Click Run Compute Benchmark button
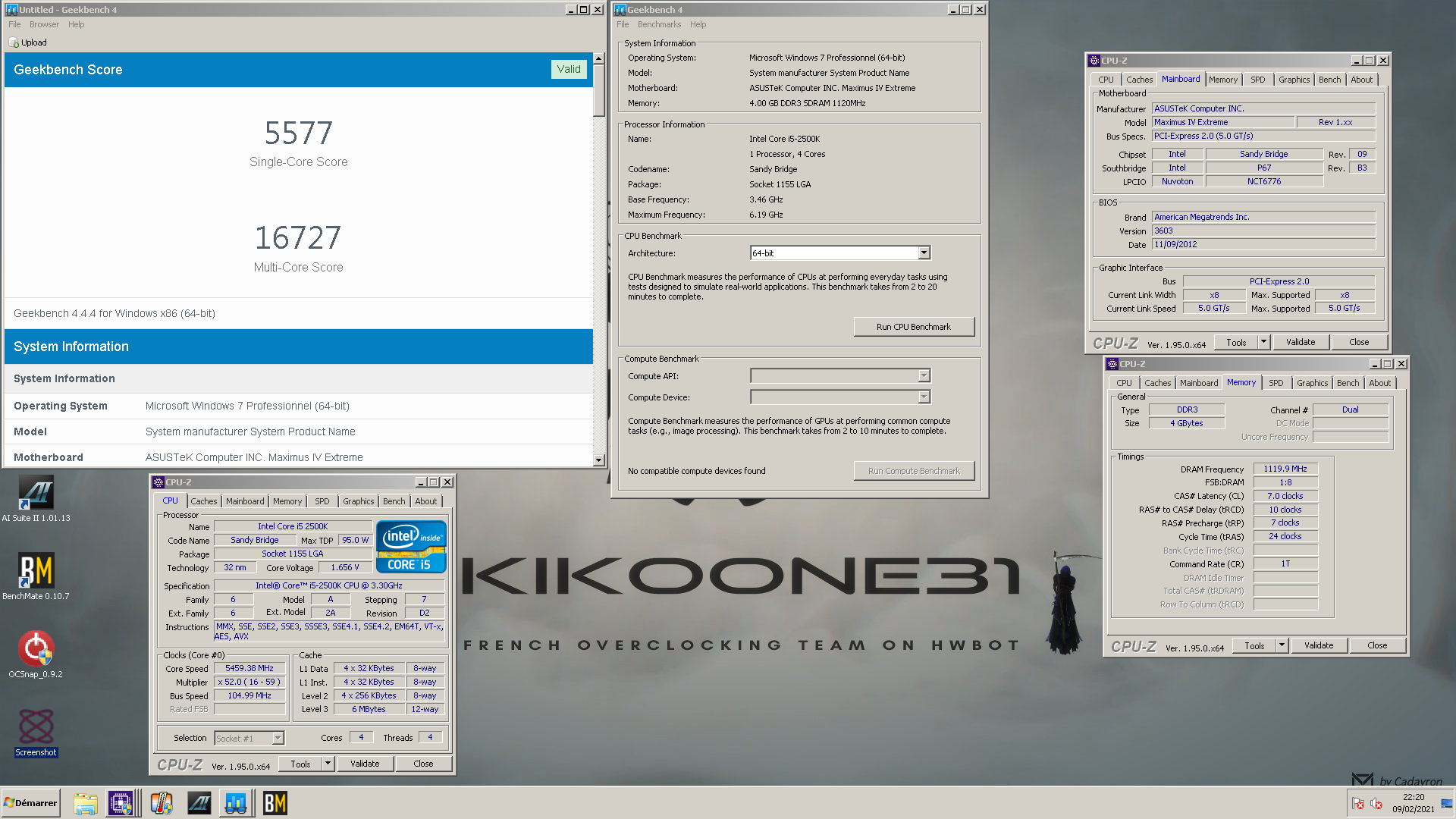 913,471
